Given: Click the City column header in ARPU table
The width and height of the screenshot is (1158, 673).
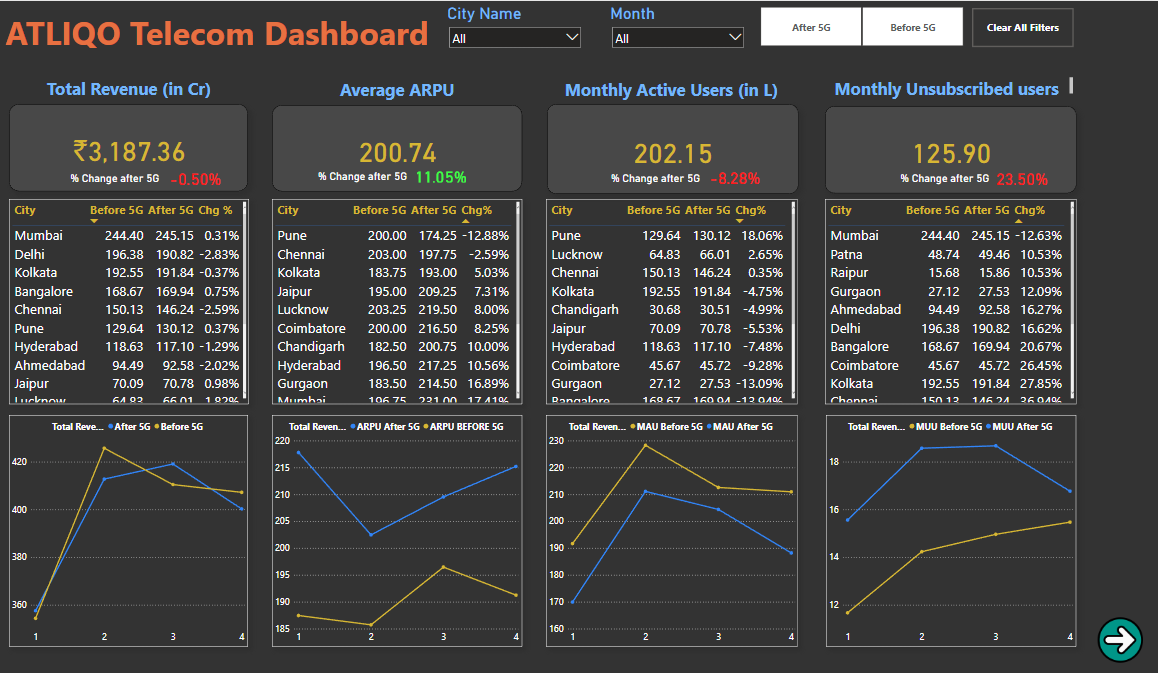Looking at the screenshot, I should pyautogui.click(x=288, y=210).
